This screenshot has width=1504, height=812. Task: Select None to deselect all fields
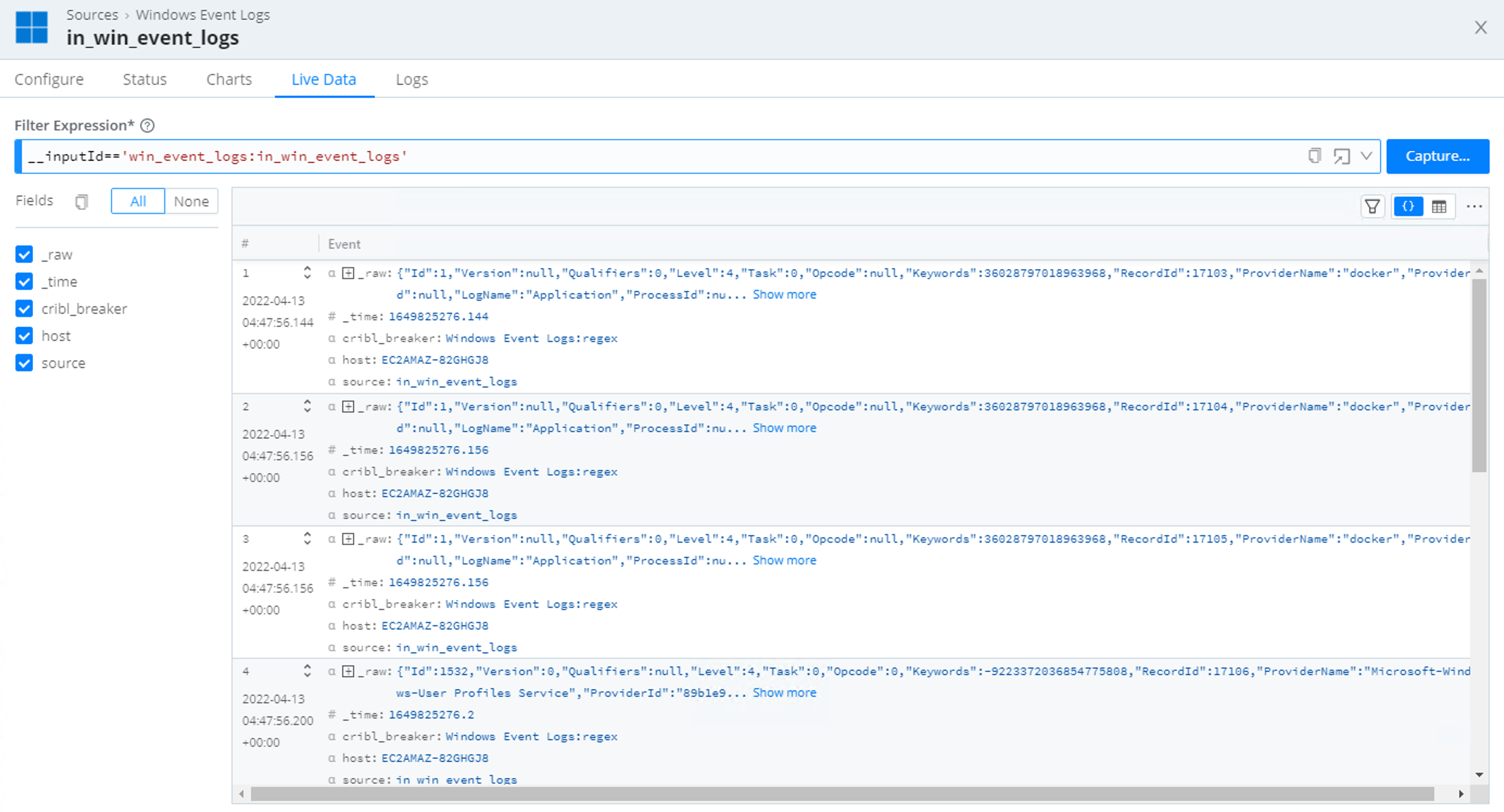tap(191, 201)
